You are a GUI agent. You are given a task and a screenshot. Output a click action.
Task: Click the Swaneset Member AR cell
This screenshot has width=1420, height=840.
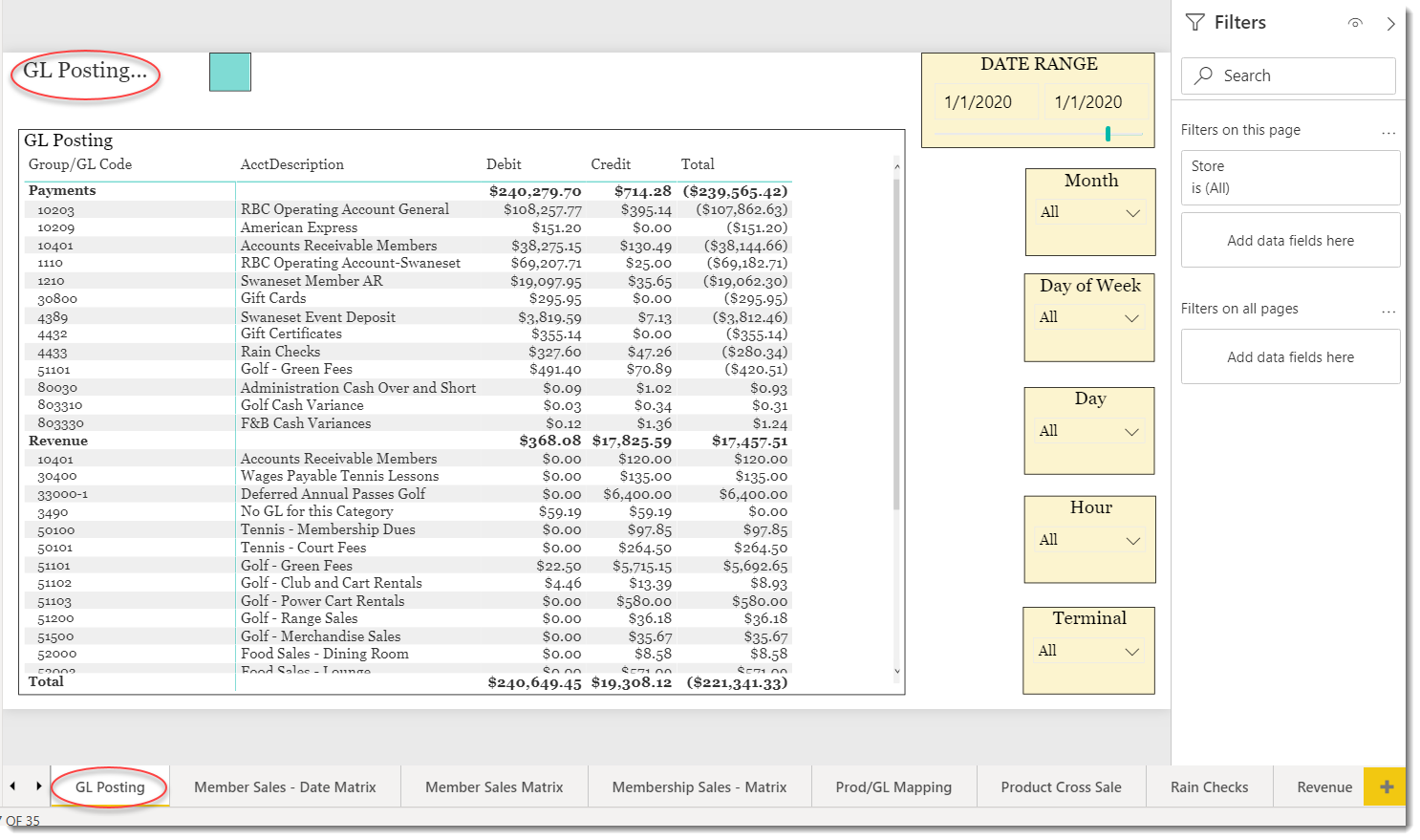pyautogui.click(x=312, y=281)
